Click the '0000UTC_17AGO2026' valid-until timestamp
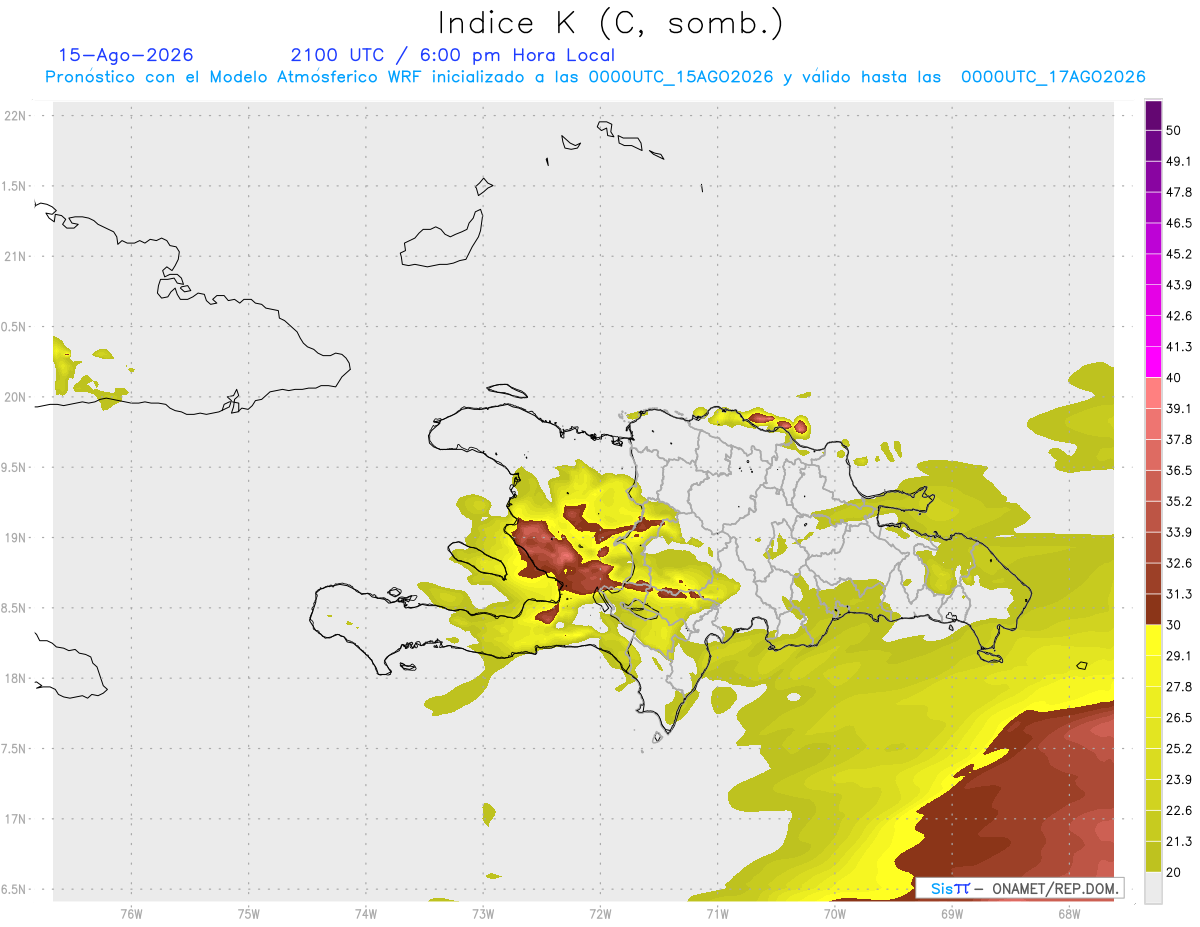Viewport: 1200px width, 927px height. pyautogui.click(x=1053, y=77)
